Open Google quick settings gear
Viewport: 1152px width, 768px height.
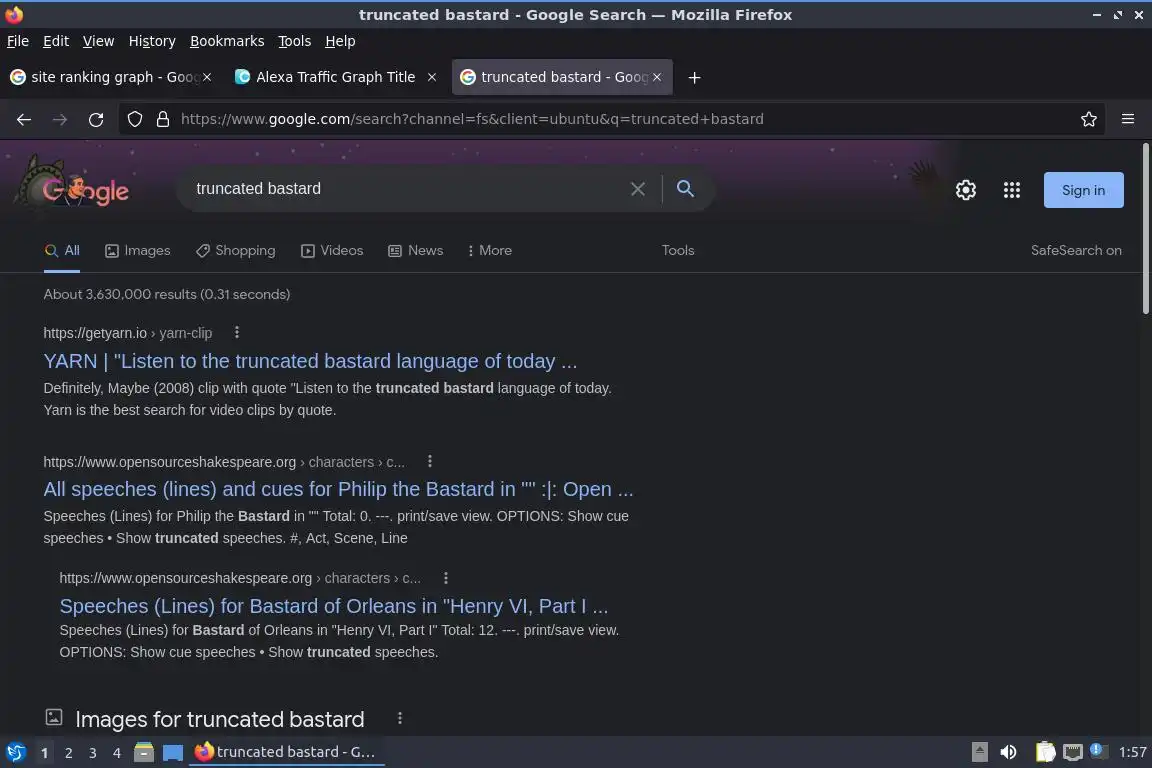[x=965, y=190]
